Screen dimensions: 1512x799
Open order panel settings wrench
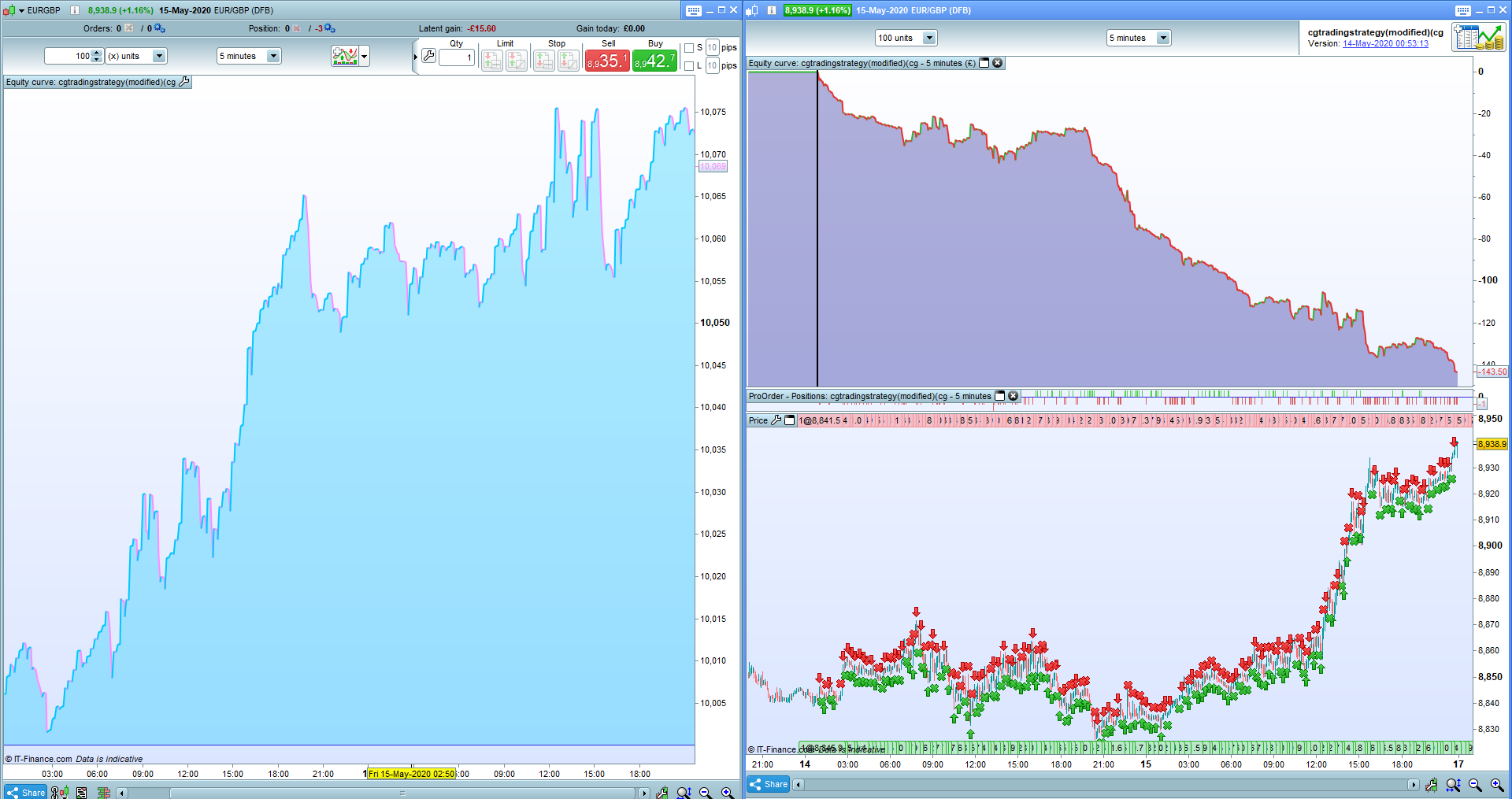click(428, 56)
